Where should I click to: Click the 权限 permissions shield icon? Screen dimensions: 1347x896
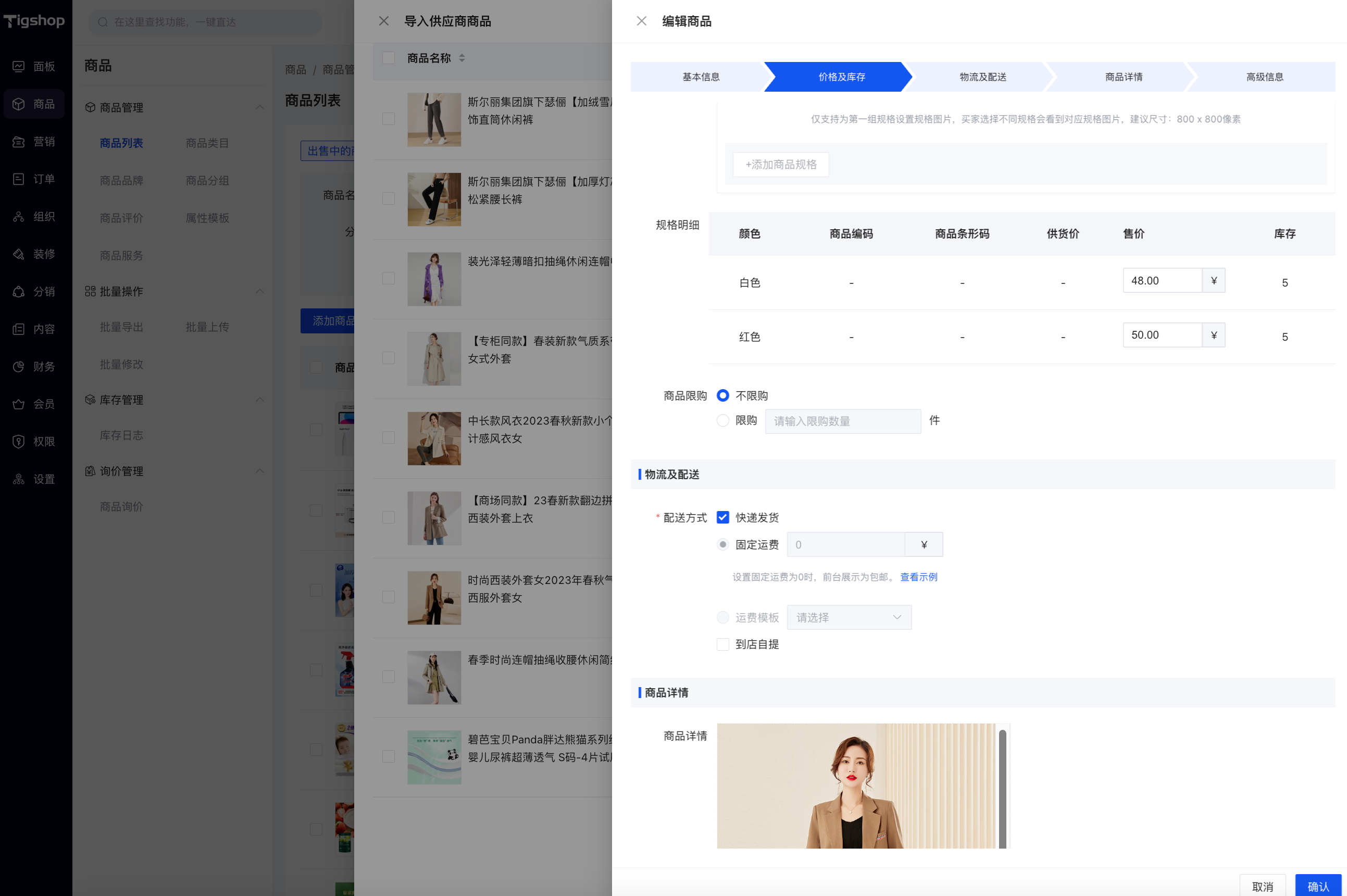tap(18, 441)
